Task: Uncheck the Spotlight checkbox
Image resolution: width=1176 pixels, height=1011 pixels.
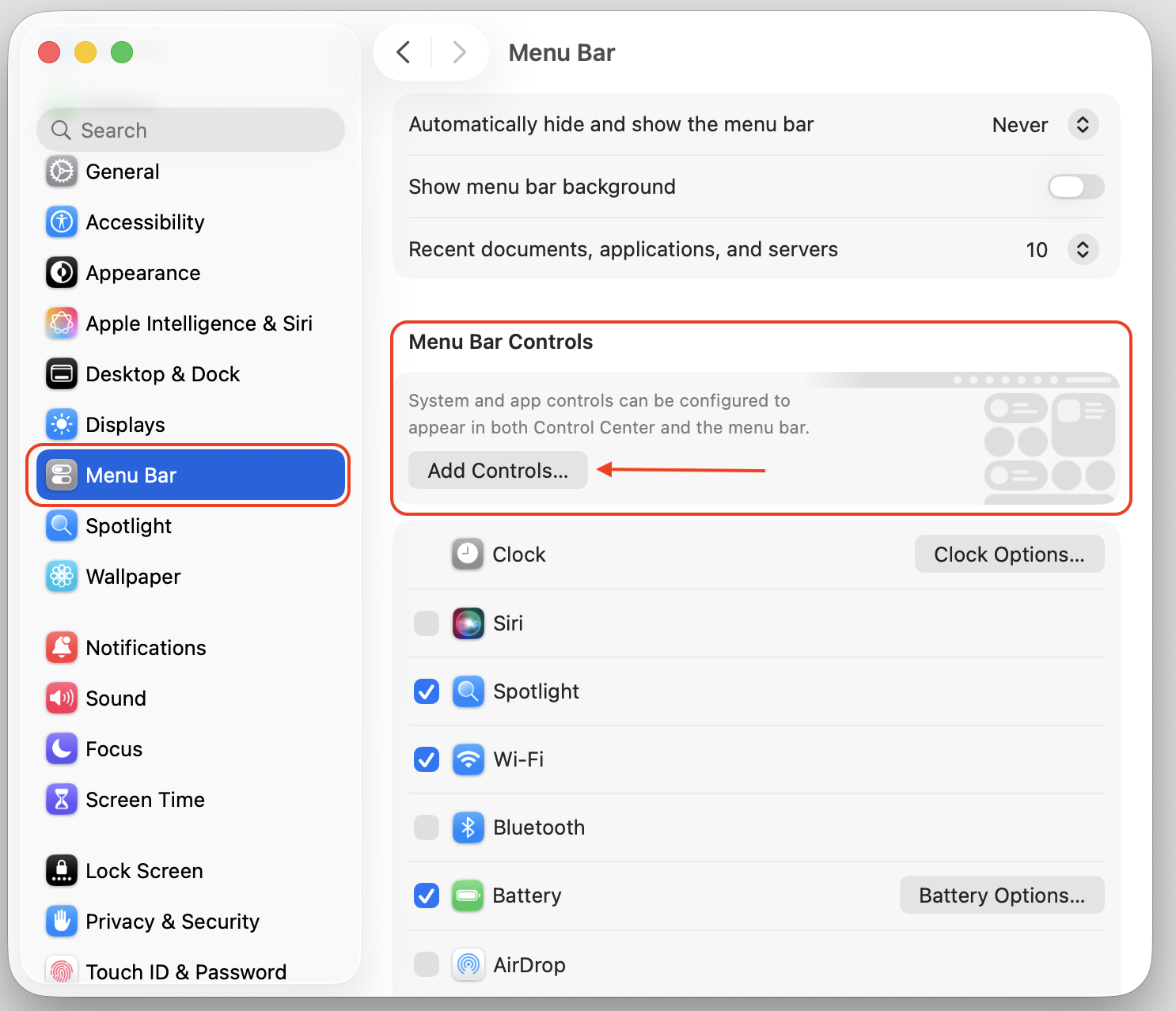Action: click(427, 691)
